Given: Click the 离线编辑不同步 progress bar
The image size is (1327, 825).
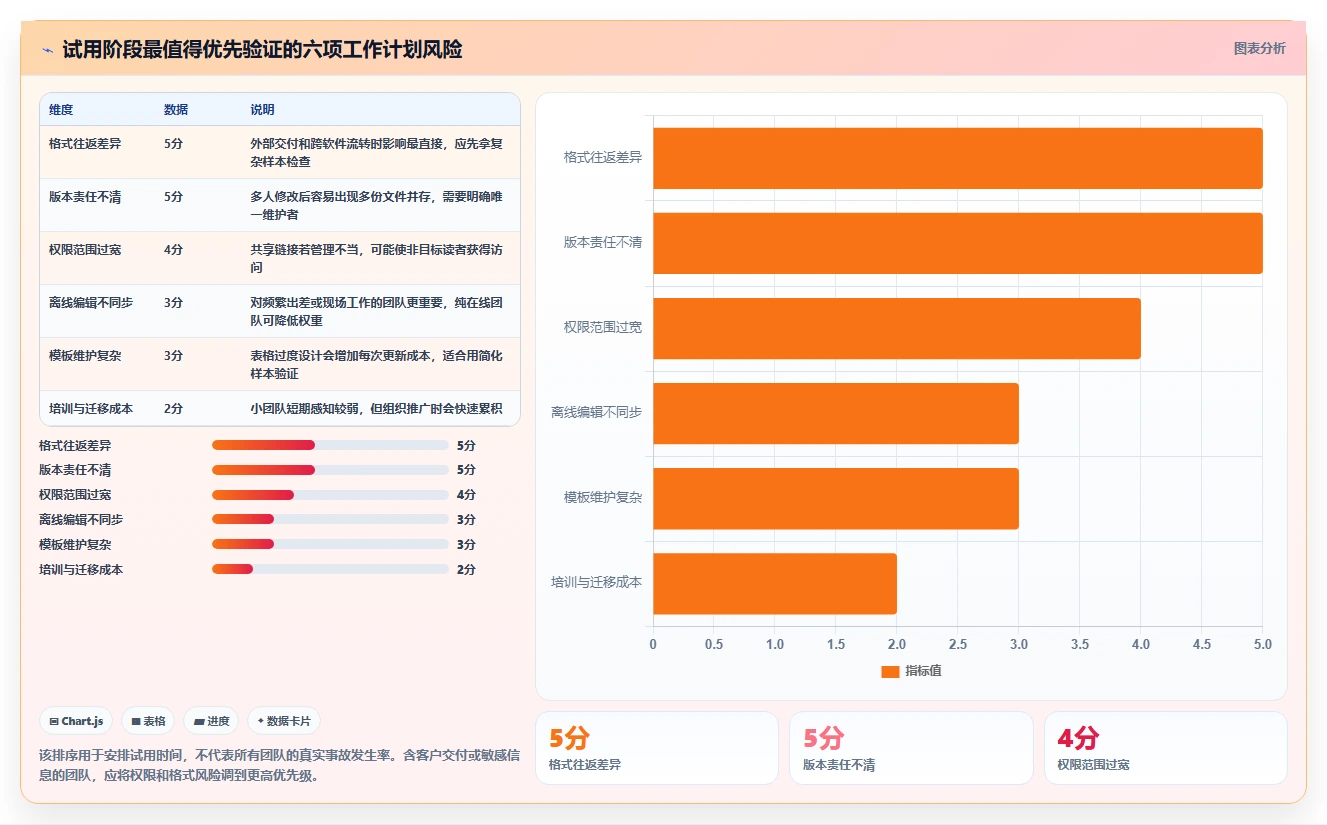Looking at the screenshot, I should pyautogui.click(x=330, y=520).
